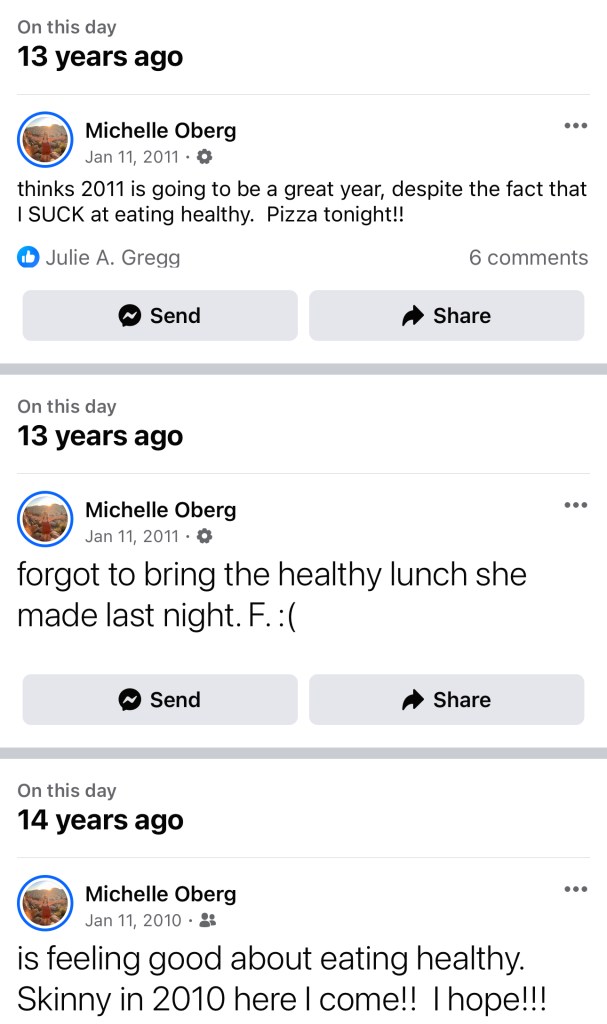Open options menu on Jan 11, 2010 post
This screenshot has width=607, height=1024.
[x=575, y=889]
